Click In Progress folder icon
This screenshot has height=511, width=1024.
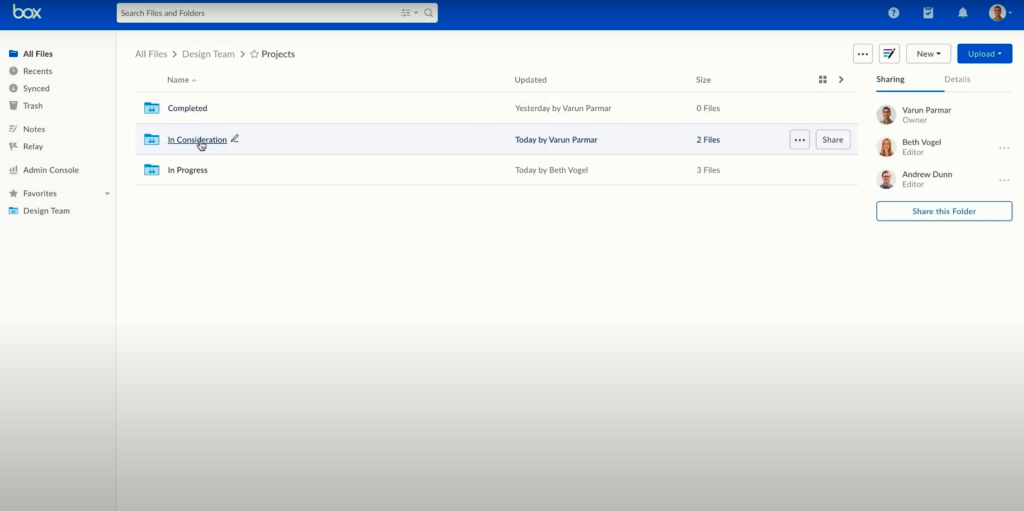152,170
